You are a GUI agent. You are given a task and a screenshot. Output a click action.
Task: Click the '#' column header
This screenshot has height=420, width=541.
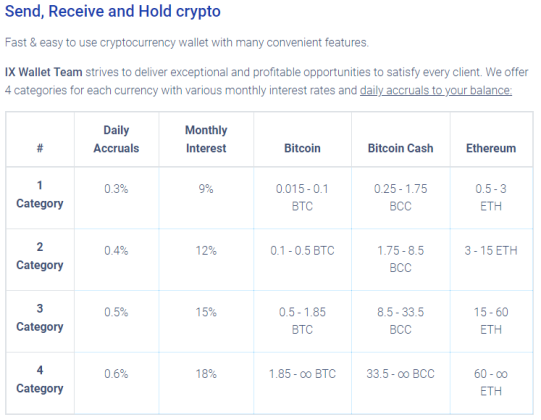click(40, 148)
